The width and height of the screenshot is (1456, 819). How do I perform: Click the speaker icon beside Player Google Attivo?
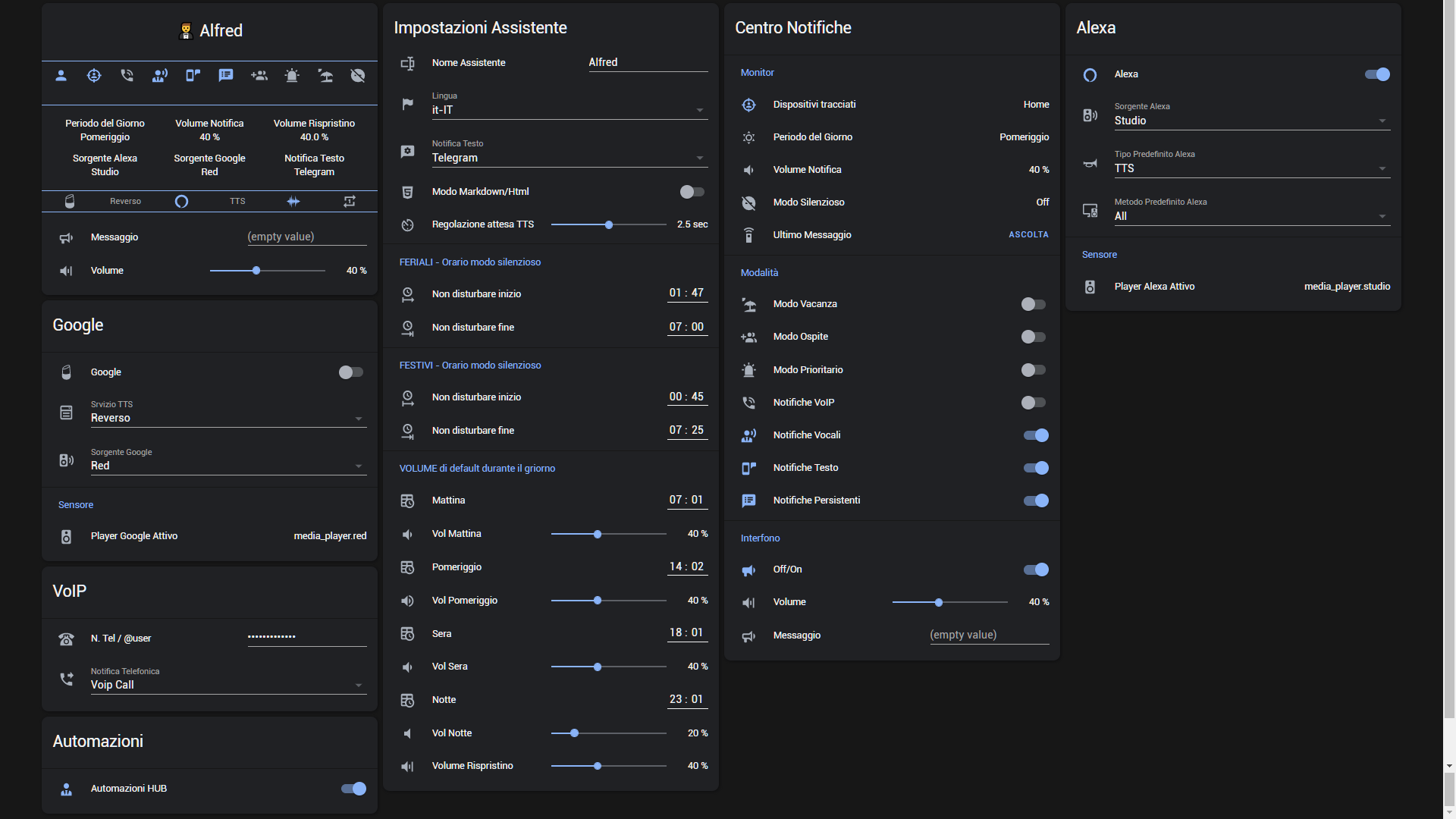click(x=66, y=536)
